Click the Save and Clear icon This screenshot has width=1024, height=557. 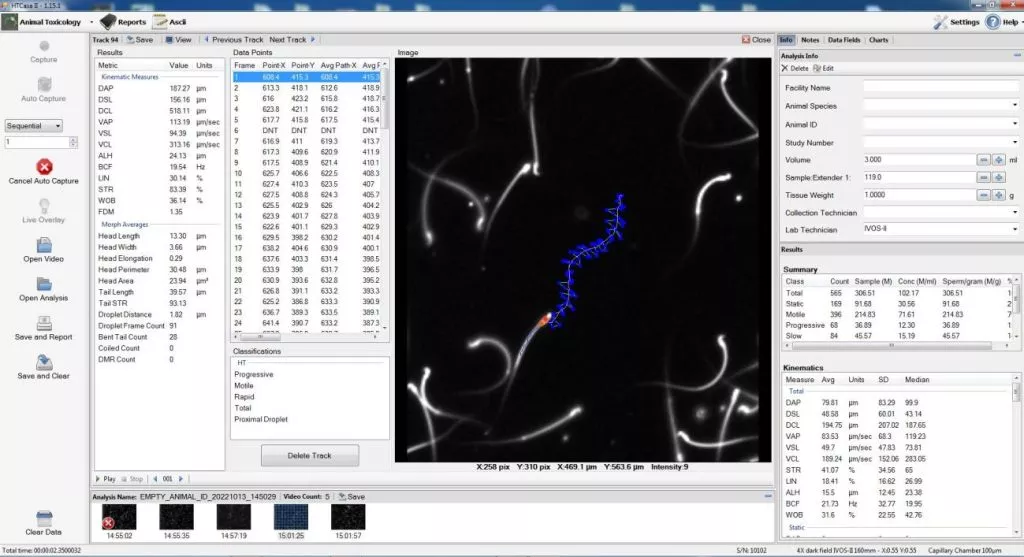44,362
